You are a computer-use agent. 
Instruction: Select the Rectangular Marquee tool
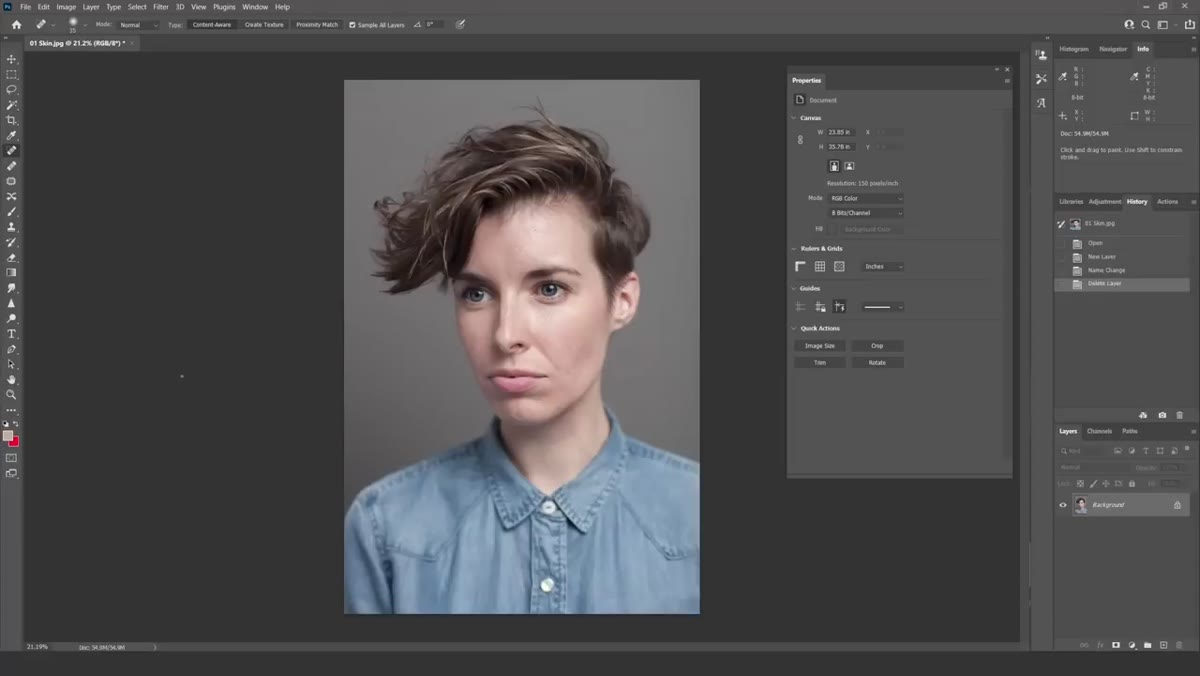pos(12,74)
